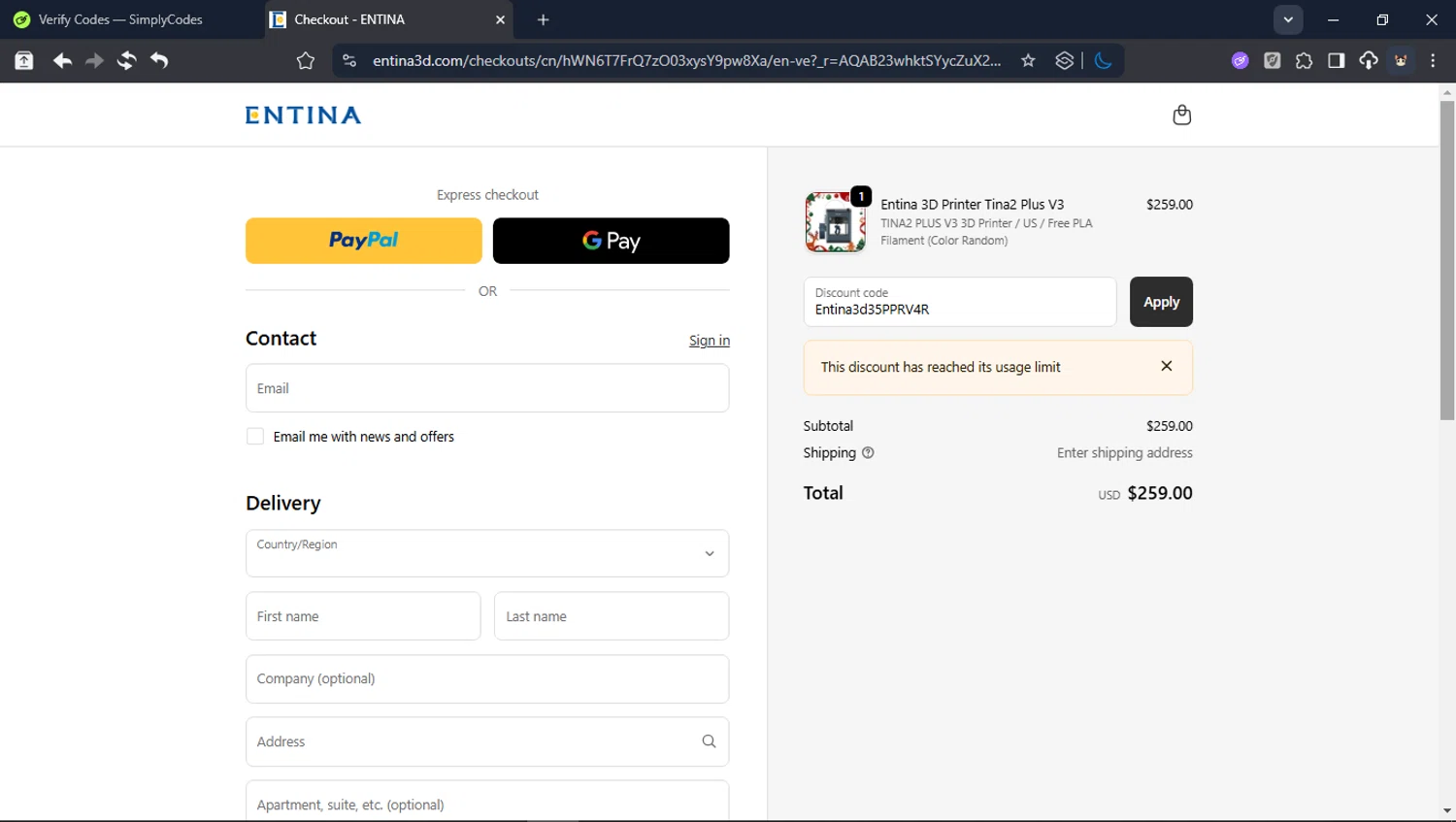Click the purple round extension icon
Screen dimensions: 1456x822
(x=1240, y=60)
